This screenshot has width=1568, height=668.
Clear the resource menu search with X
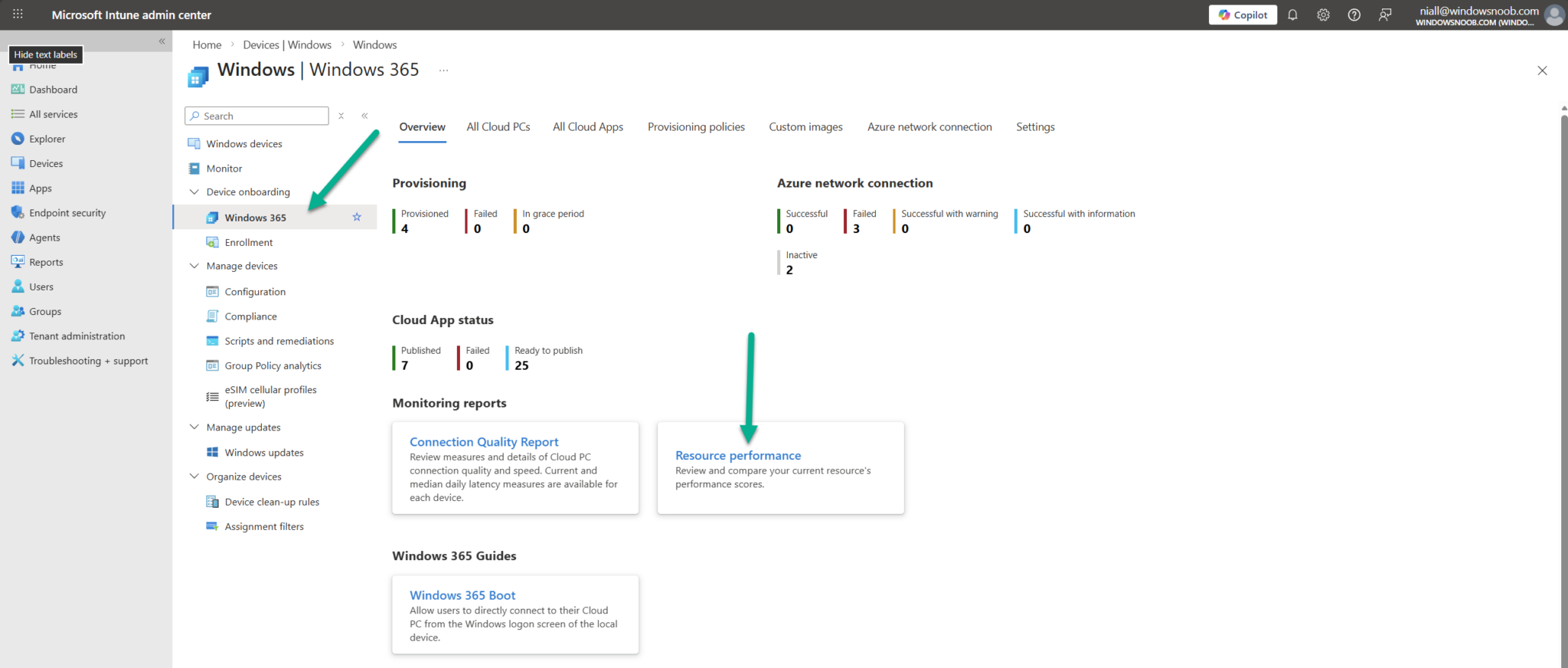pos(341,116)
